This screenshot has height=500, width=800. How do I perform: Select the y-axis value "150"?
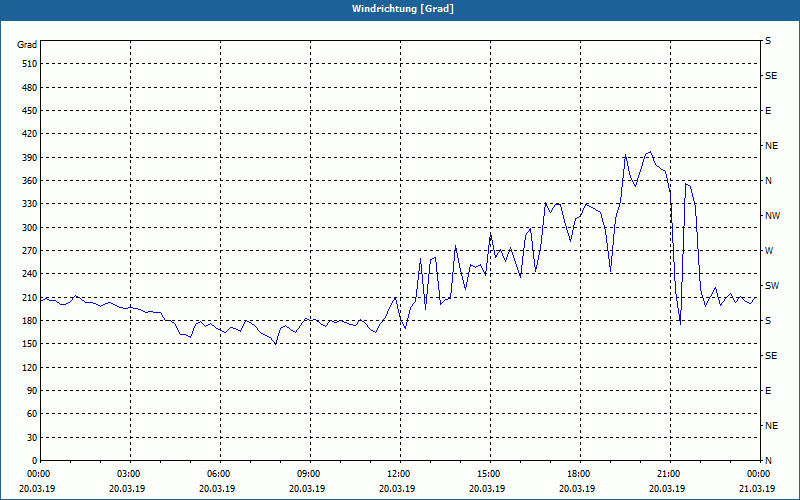coord(30,344)
